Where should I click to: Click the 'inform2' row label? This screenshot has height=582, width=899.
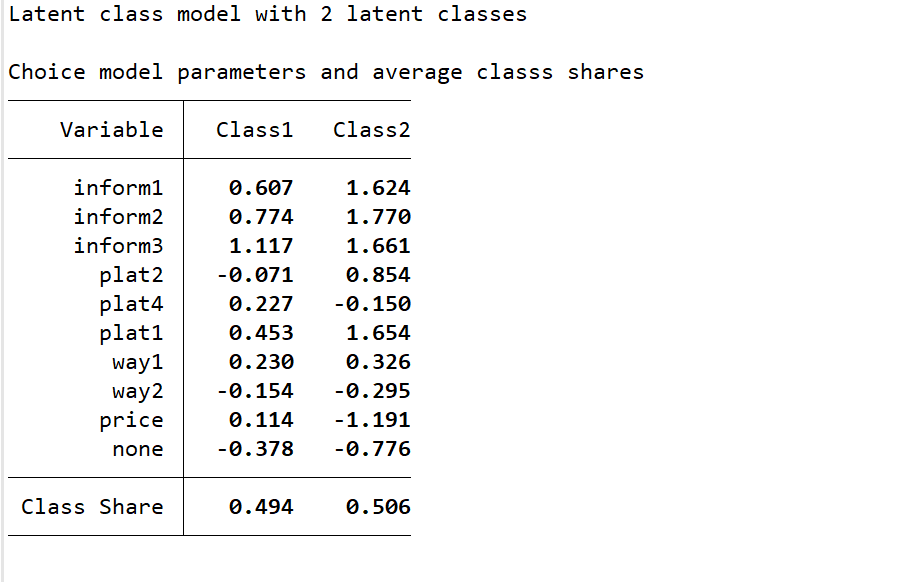tap(118, 217)
